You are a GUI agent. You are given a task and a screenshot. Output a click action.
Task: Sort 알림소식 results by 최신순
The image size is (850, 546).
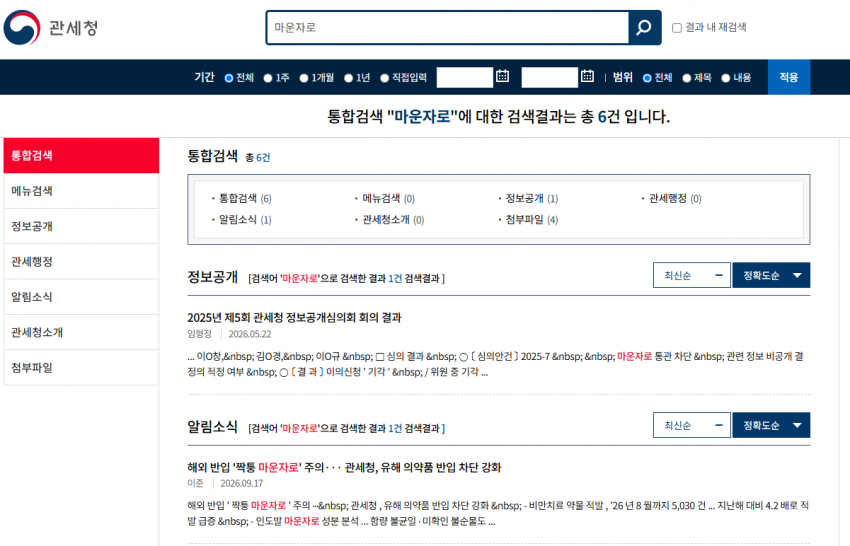(692, 425)
